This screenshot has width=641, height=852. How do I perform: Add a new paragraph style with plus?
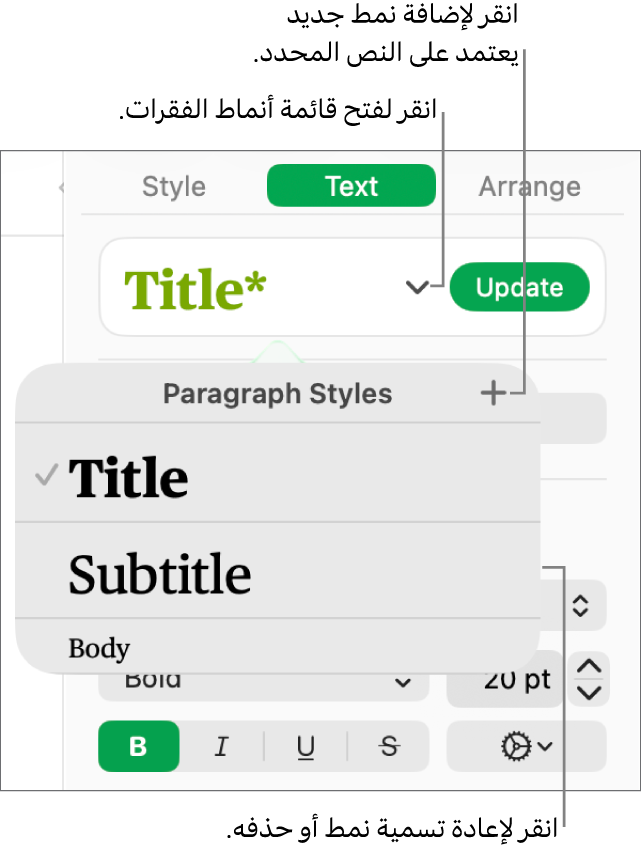pyautogui.click(x=493, y=394)
